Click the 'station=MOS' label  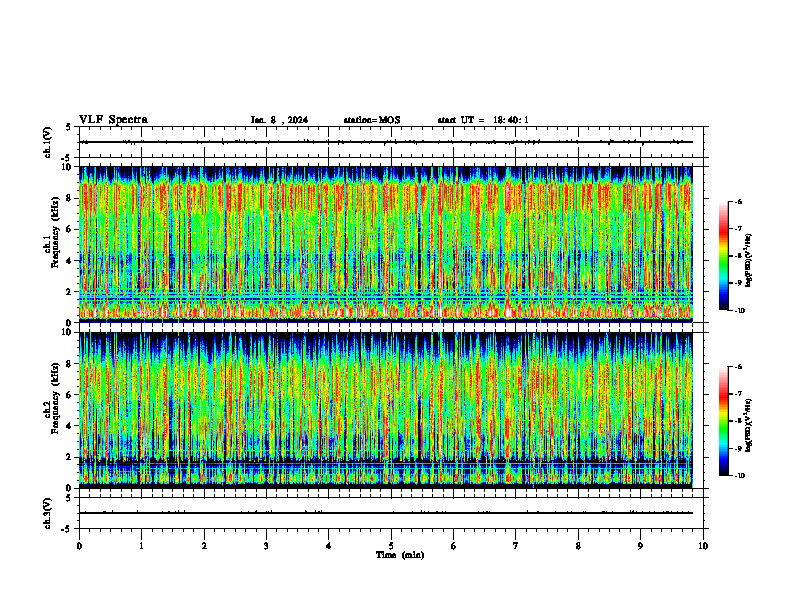(372, 120)
